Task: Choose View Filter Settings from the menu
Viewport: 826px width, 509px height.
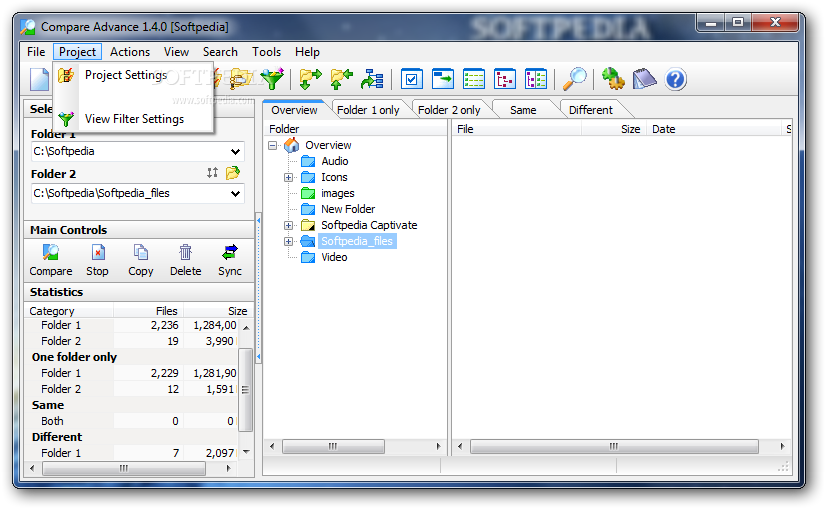Action: (134, 119)
